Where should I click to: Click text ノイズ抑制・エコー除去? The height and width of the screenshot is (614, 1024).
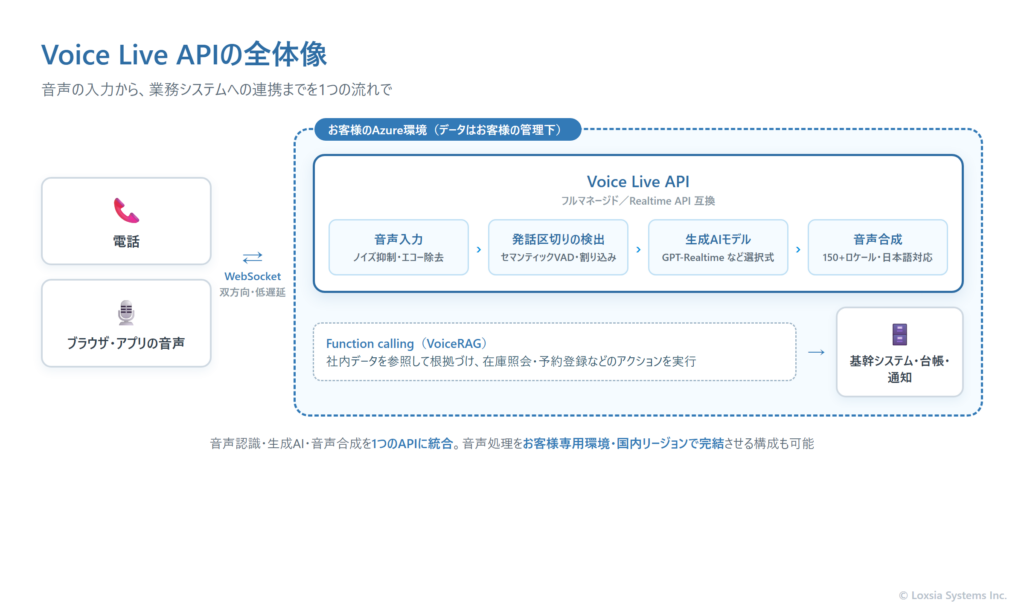pyautogui.click(x=398, y=257)
